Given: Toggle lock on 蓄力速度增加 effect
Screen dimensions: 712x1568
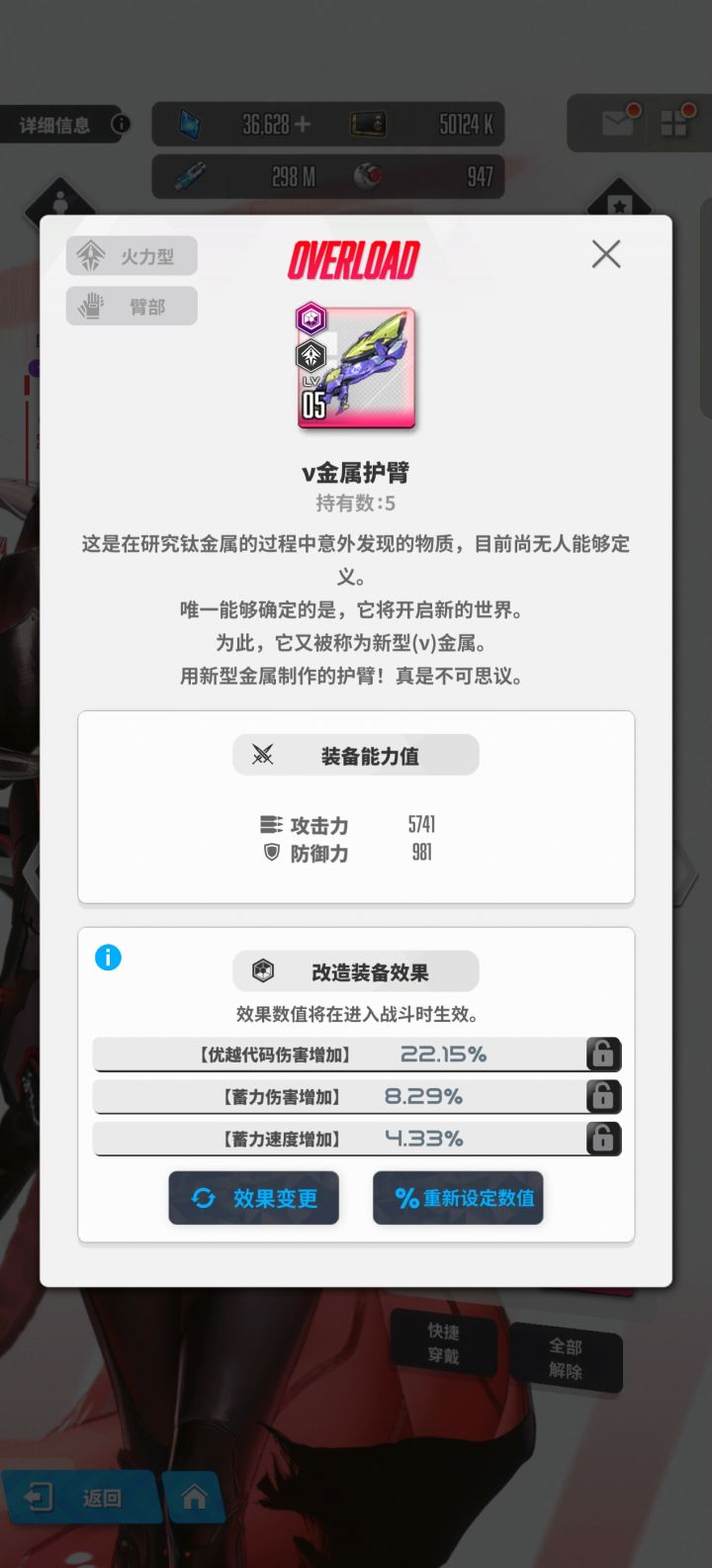Looking at the screenshot, I should coord(602,1139).
